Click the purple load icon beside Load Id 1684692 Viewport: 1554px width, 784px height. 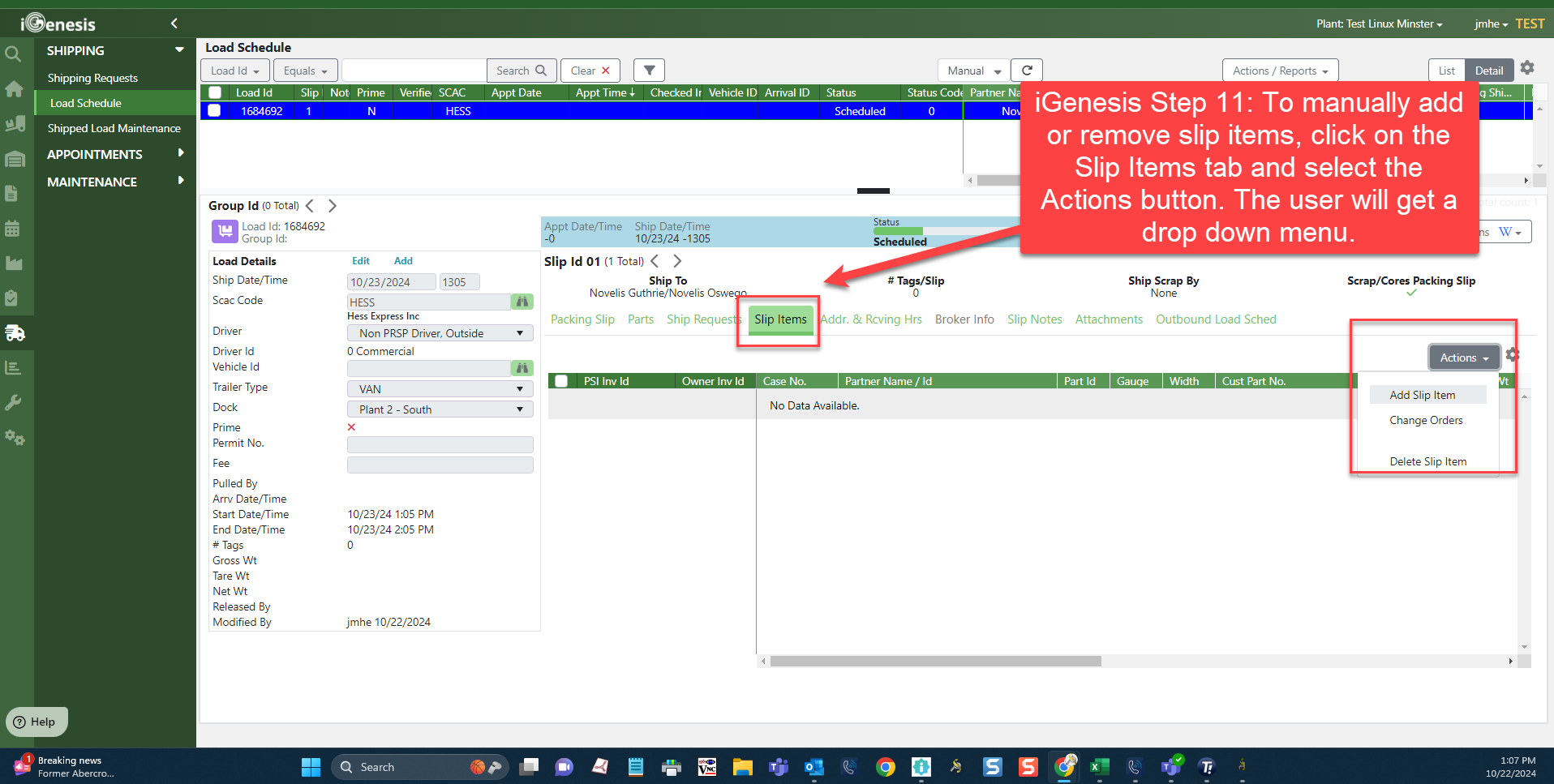[225, 232]
